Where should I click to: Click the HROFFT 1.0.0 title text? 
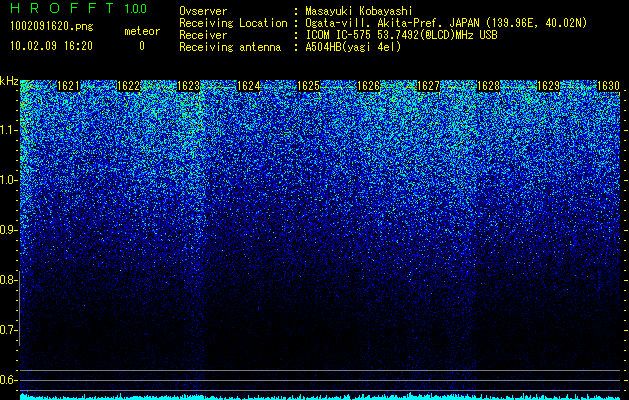[x=78, y=8]
